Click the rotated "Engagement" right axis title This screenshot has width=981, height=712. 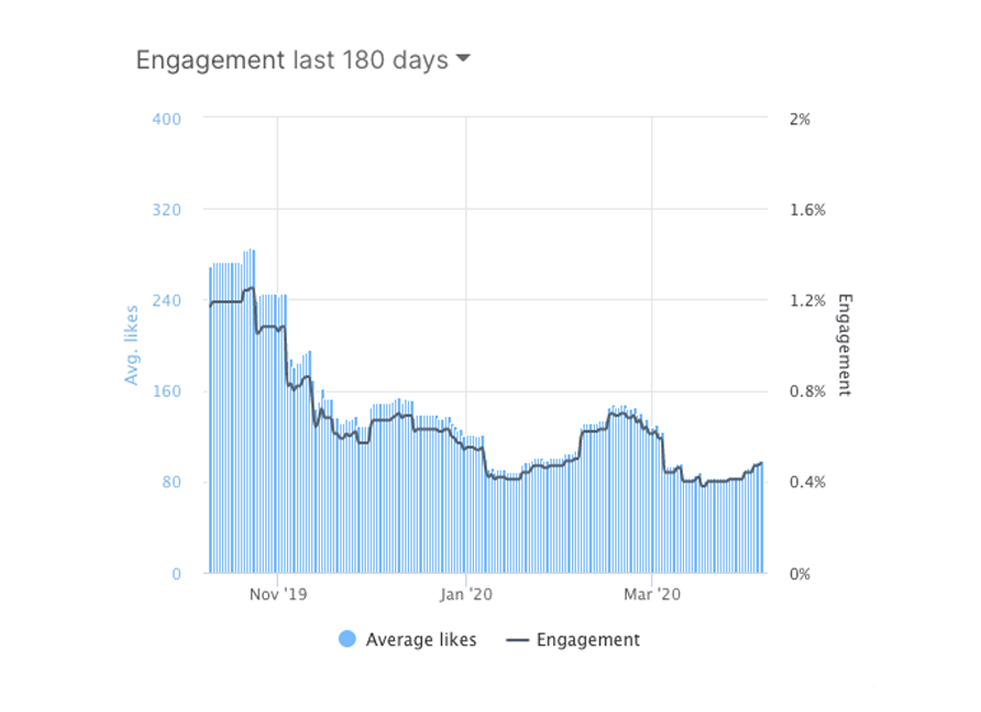coord(843,345)
